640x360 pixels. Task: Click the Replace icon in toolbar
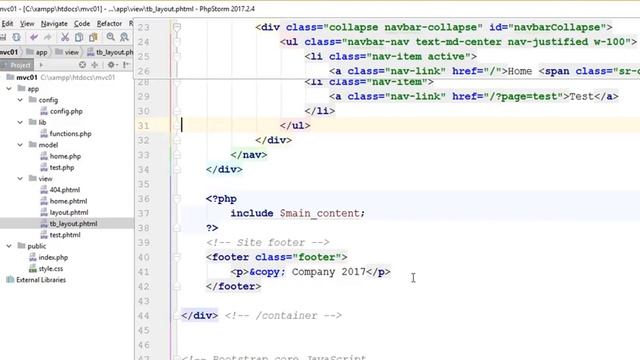(x=124, y=38)
